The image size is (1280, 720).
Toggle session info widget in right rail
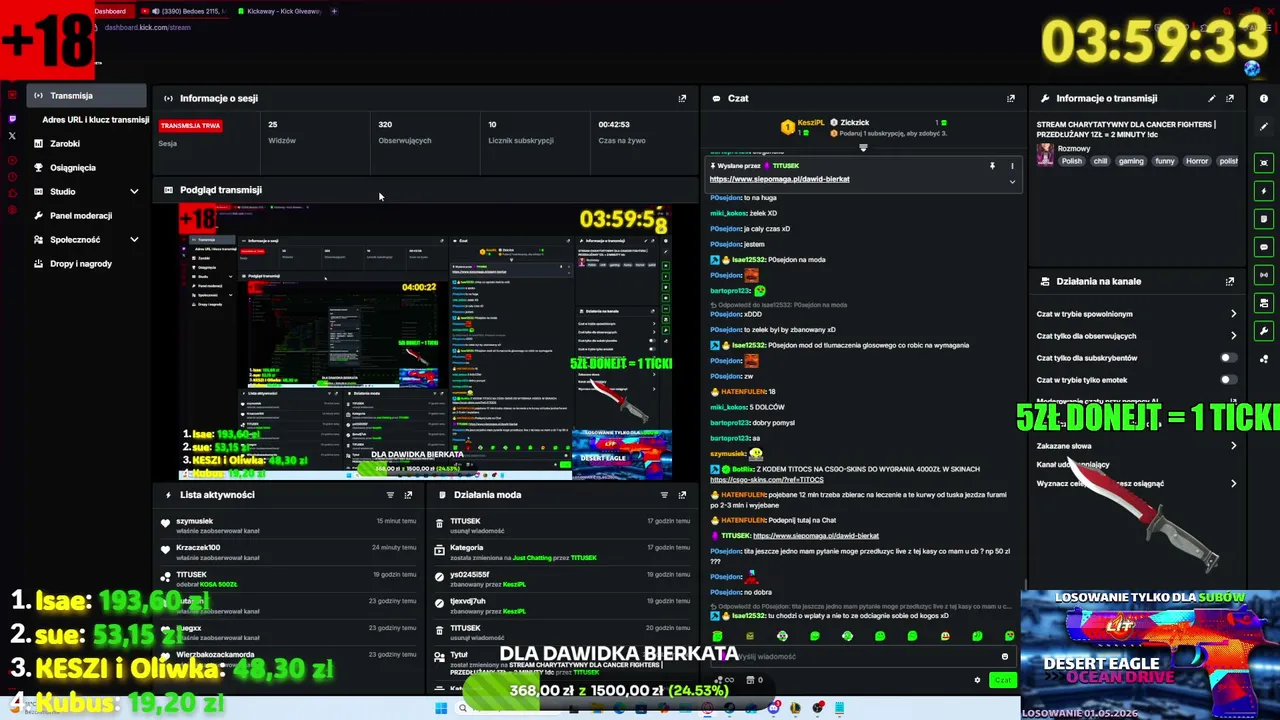(x=1264, y=274)
